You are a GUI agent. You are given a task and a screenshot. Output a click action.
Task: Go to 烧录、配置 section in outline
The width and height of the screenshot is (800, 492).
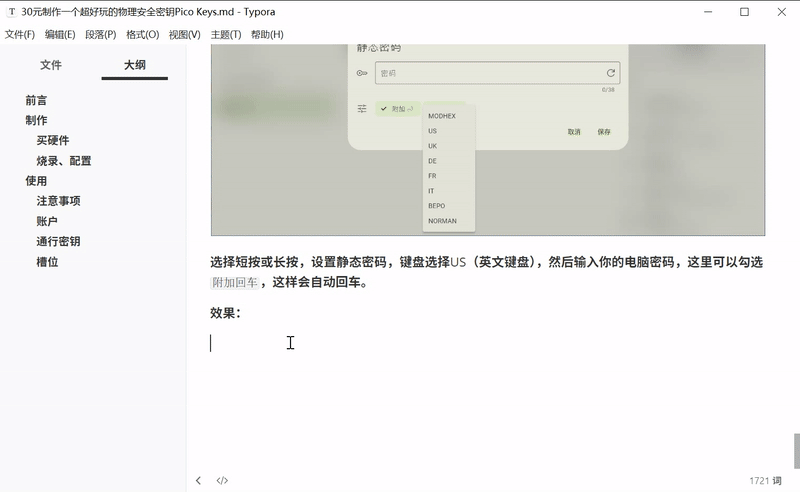(64, 161)
